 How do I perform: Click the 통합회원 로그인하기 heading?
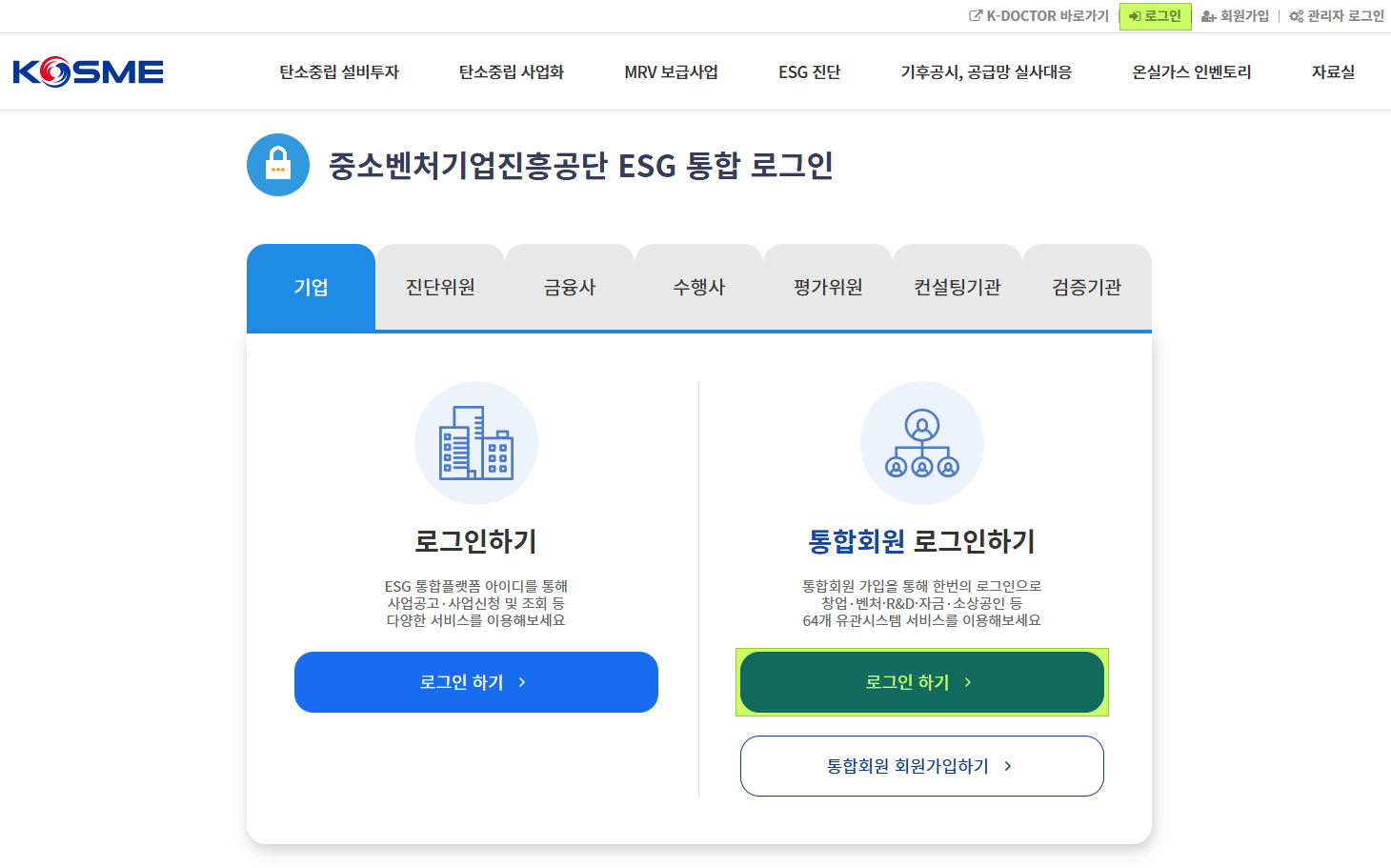pos(922,541)
